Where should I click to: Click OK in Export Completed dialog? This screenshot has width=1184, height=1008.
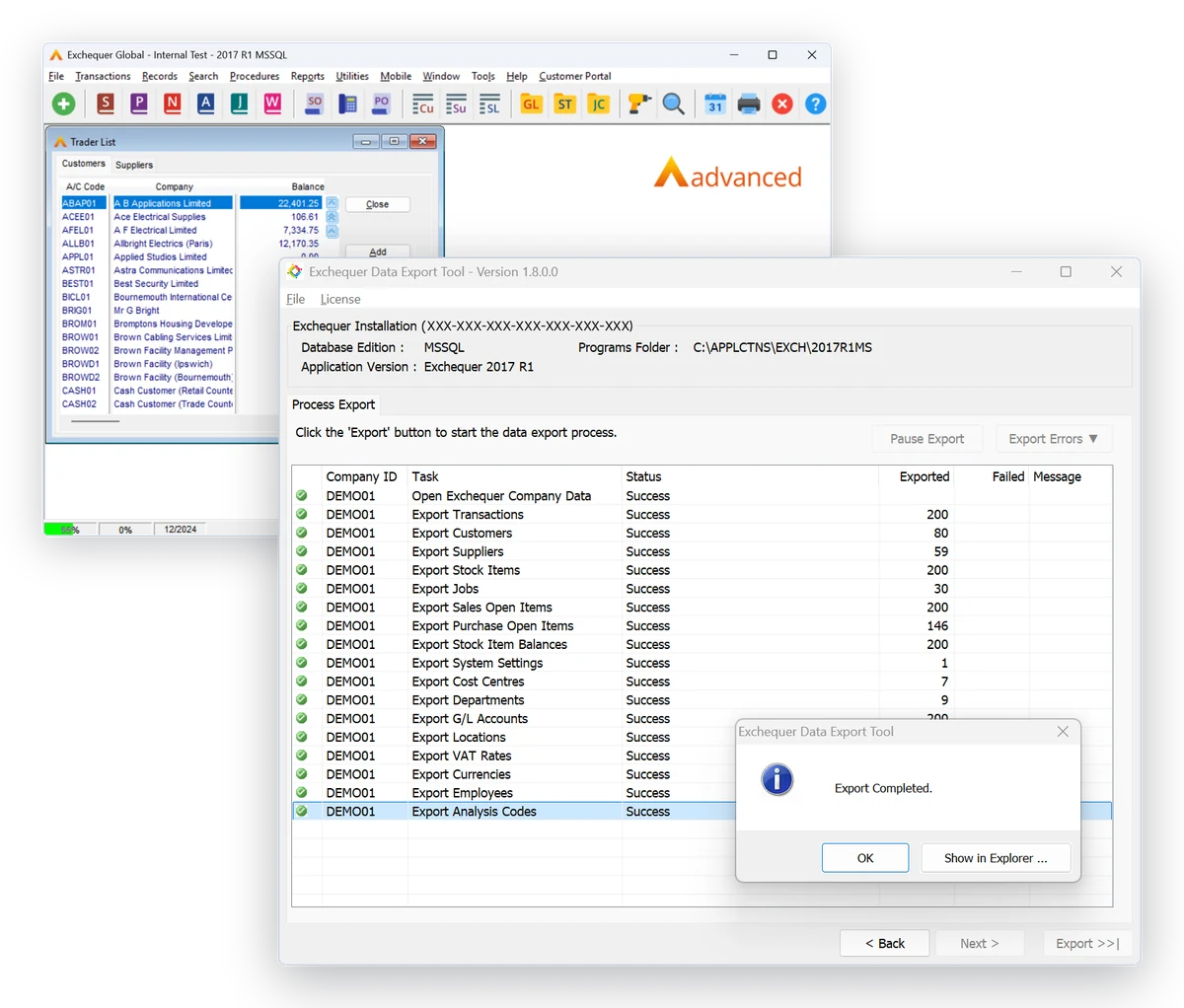point(865,858)
